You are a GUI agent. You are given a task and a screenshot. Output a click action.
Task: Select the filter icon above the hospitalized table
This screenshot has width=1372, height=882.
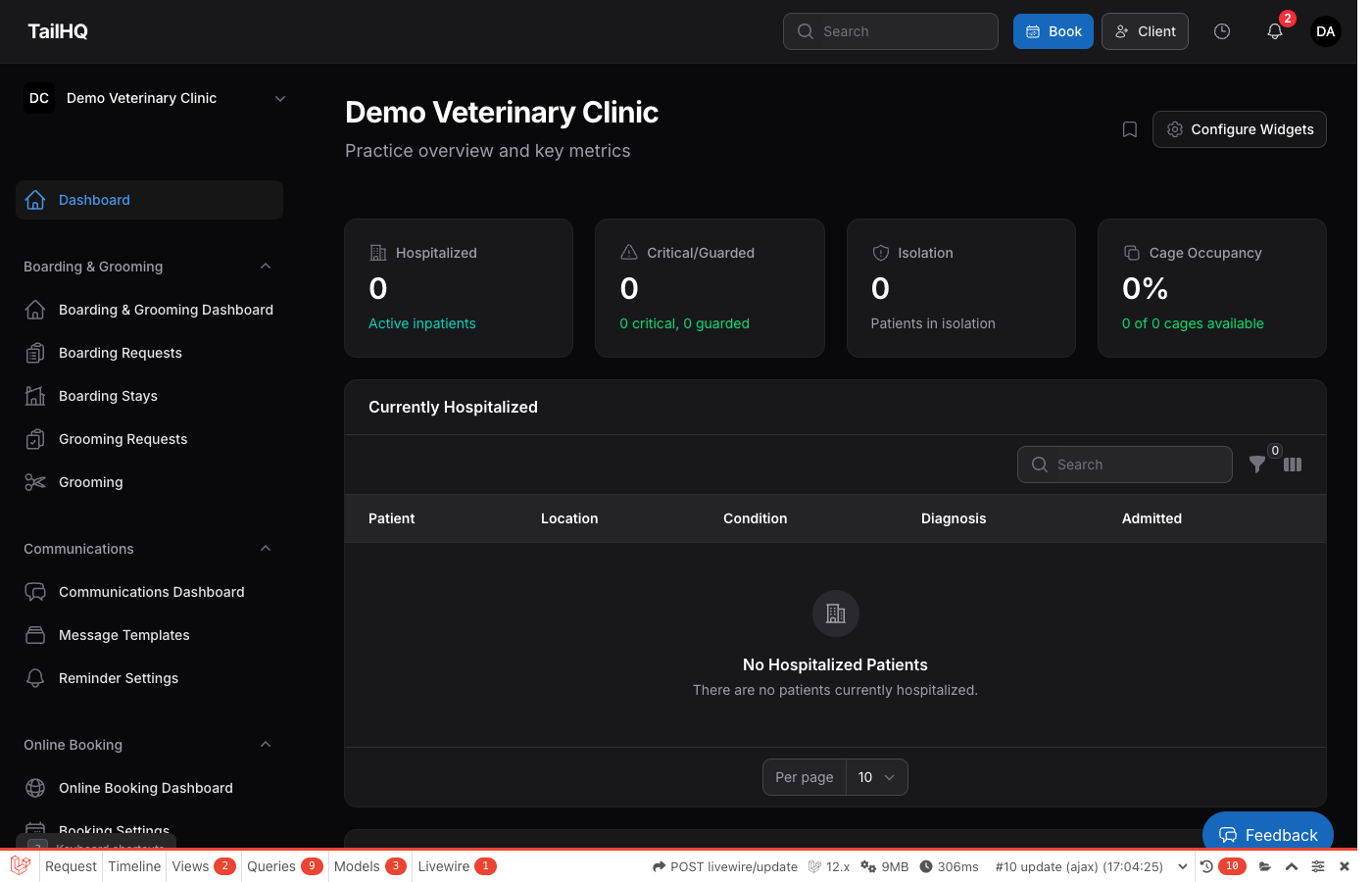coord(1257,465)
